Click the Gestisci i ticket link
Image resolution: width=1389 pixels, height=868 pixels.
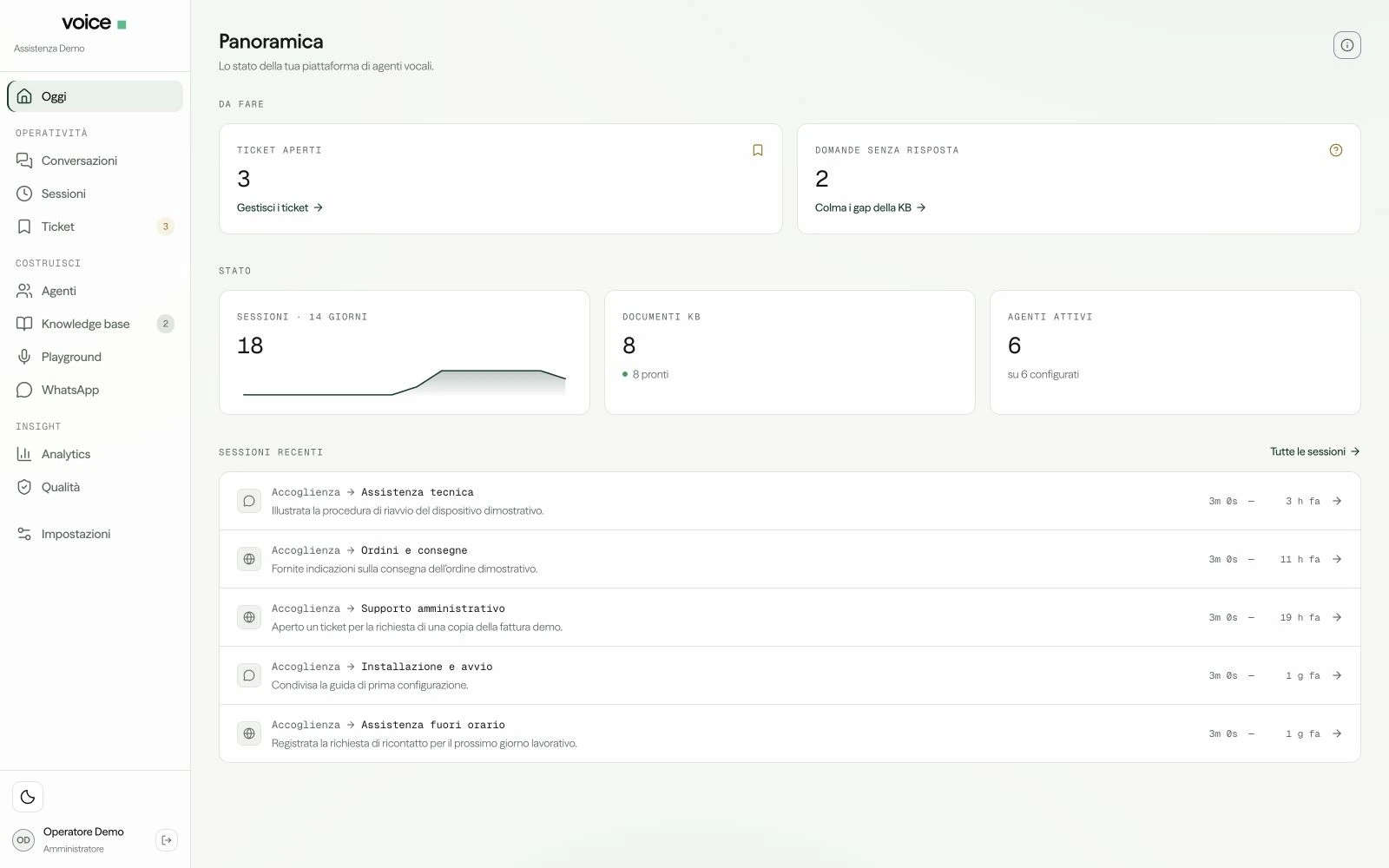pos(280,207)
